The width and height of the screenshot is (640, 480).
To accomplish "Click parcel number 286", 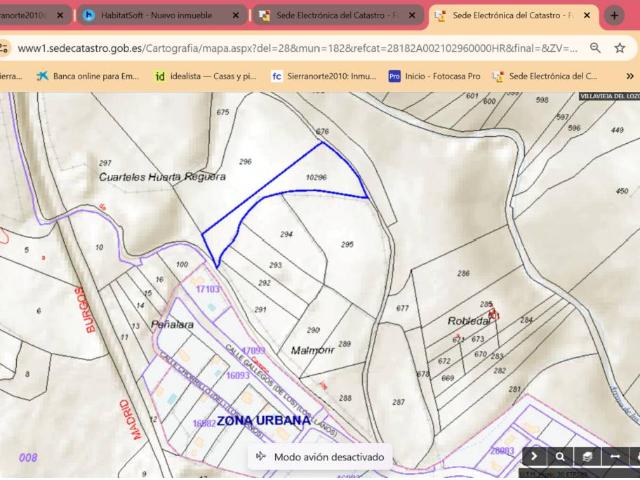I will [x=463, y=273].
